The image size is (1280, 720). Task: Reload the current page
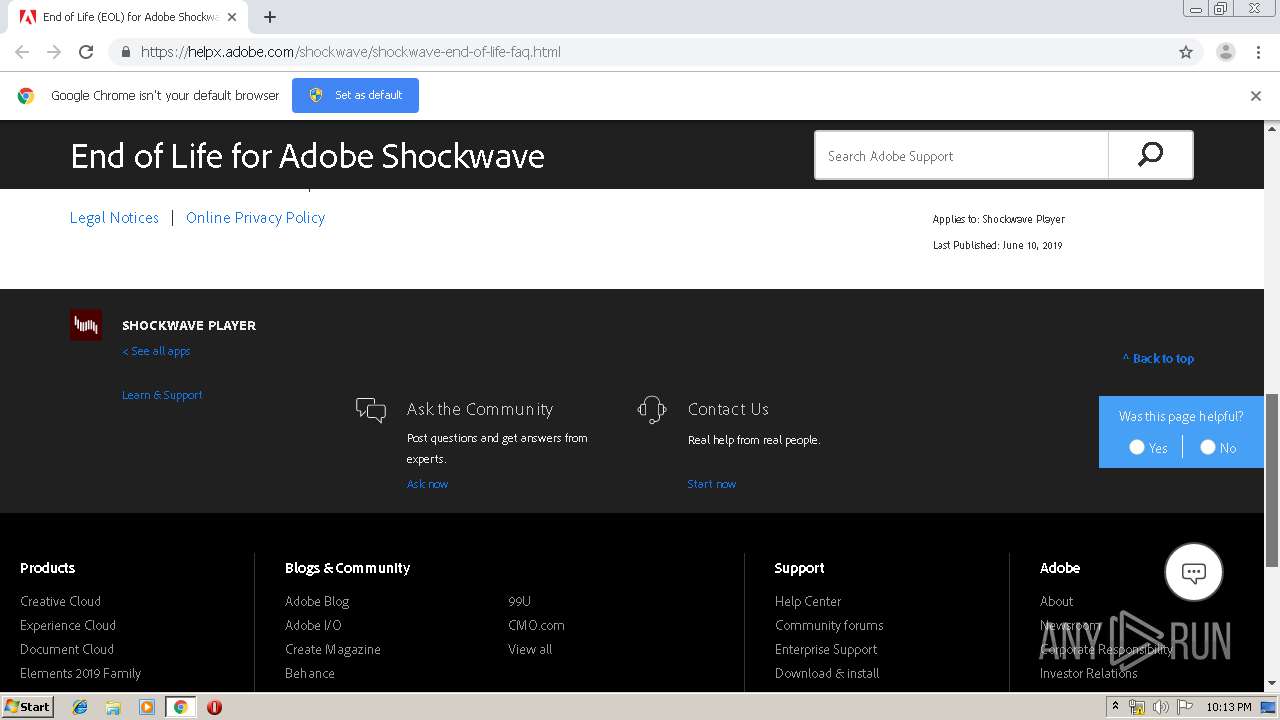click(x=86, y=52)
